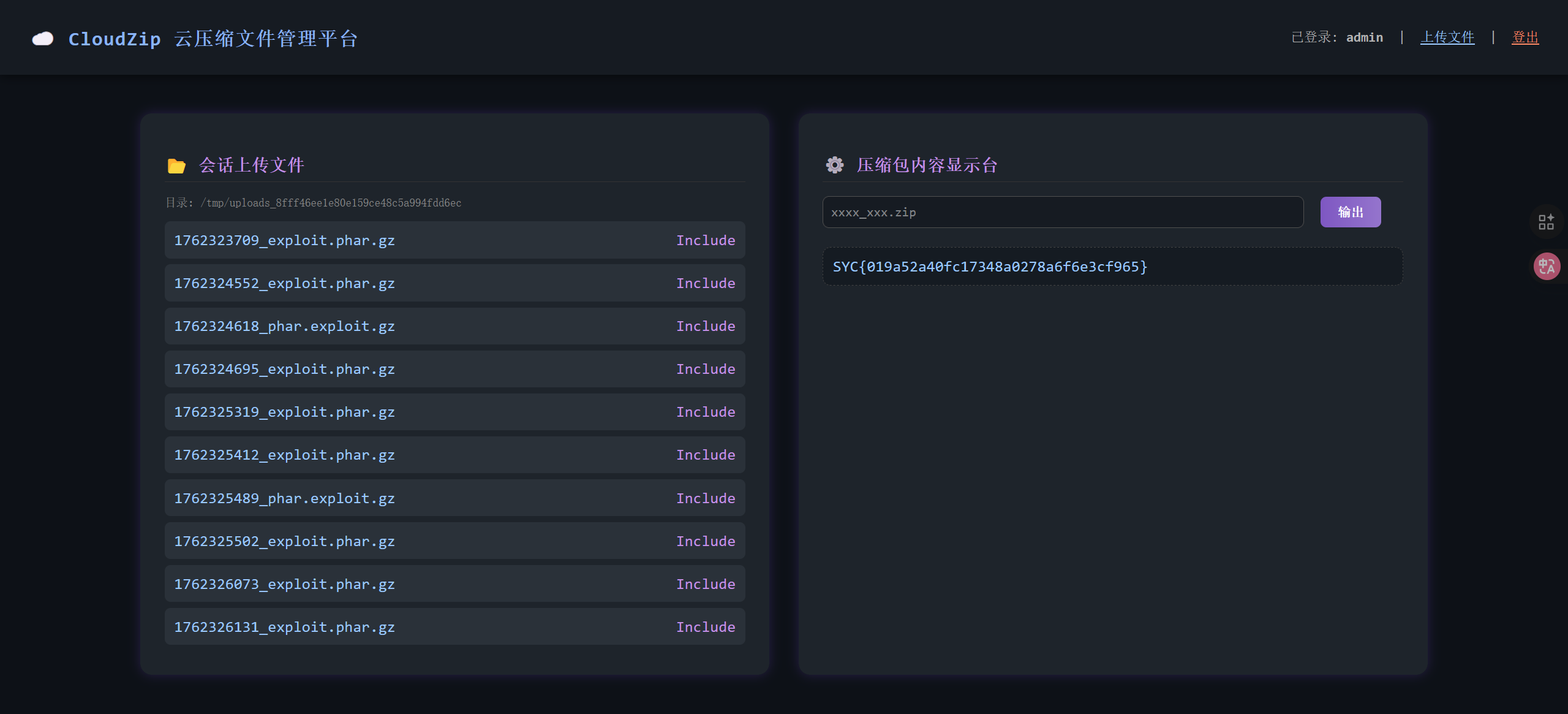The image size is (1568, 714).
Task: Click Include for 1762325502_exploit.phar.gz
Action: click(x=705, y=541)
